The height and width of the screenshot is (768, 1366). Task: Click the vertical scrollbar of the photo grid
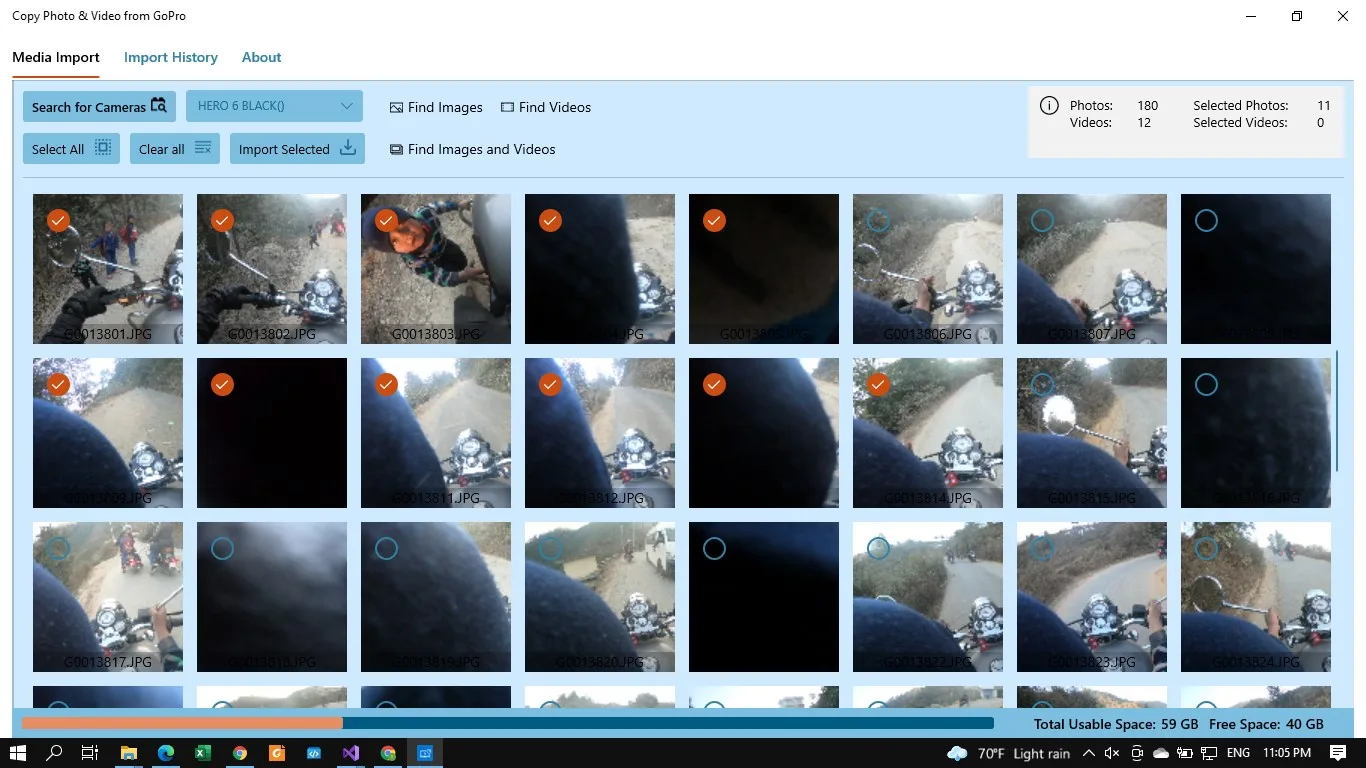click(x=1337, y=411)
